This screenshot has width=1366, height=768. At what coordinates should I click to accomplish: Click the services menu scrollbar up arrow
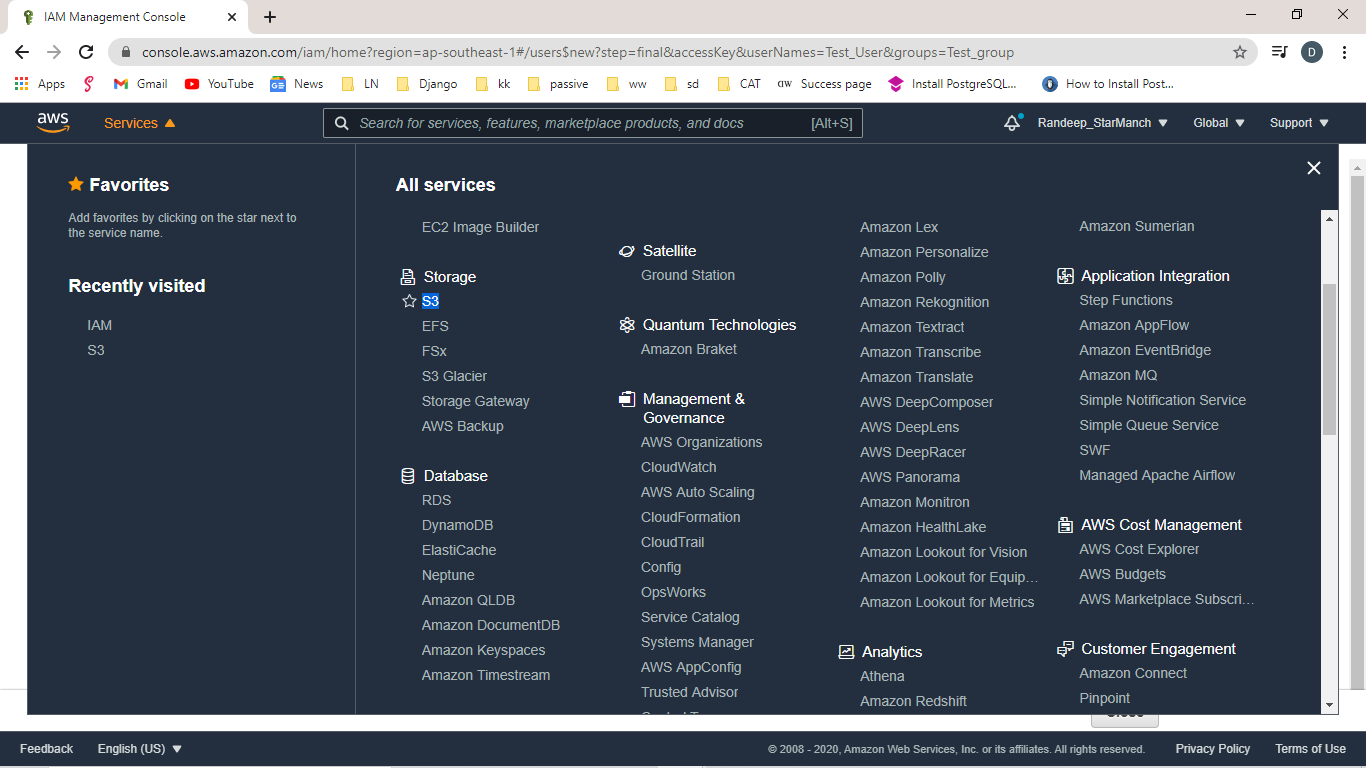point(1329,217)
